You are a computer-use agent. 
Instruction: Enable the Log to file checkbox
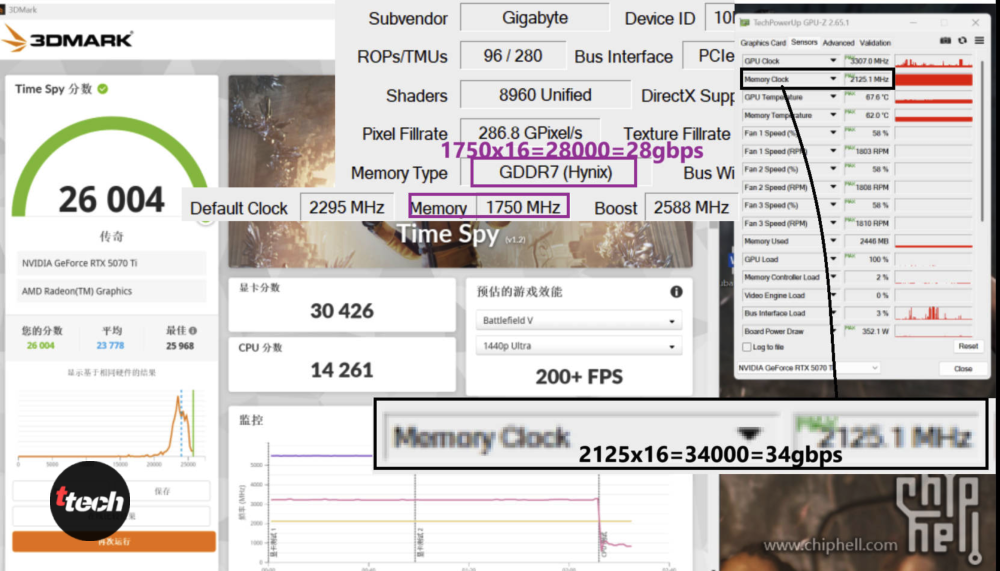[x=747, y=347]
